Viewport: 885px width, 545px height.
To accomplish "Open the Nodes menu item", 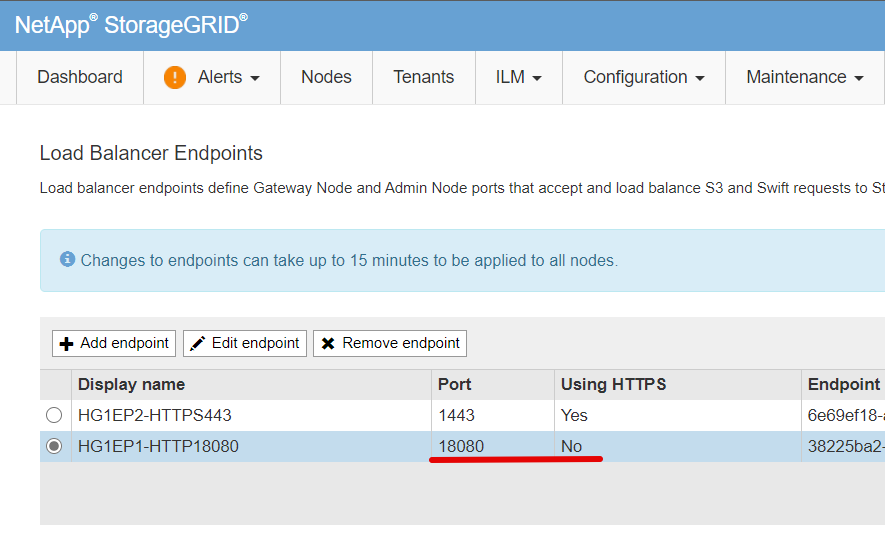I will [326, 77].
